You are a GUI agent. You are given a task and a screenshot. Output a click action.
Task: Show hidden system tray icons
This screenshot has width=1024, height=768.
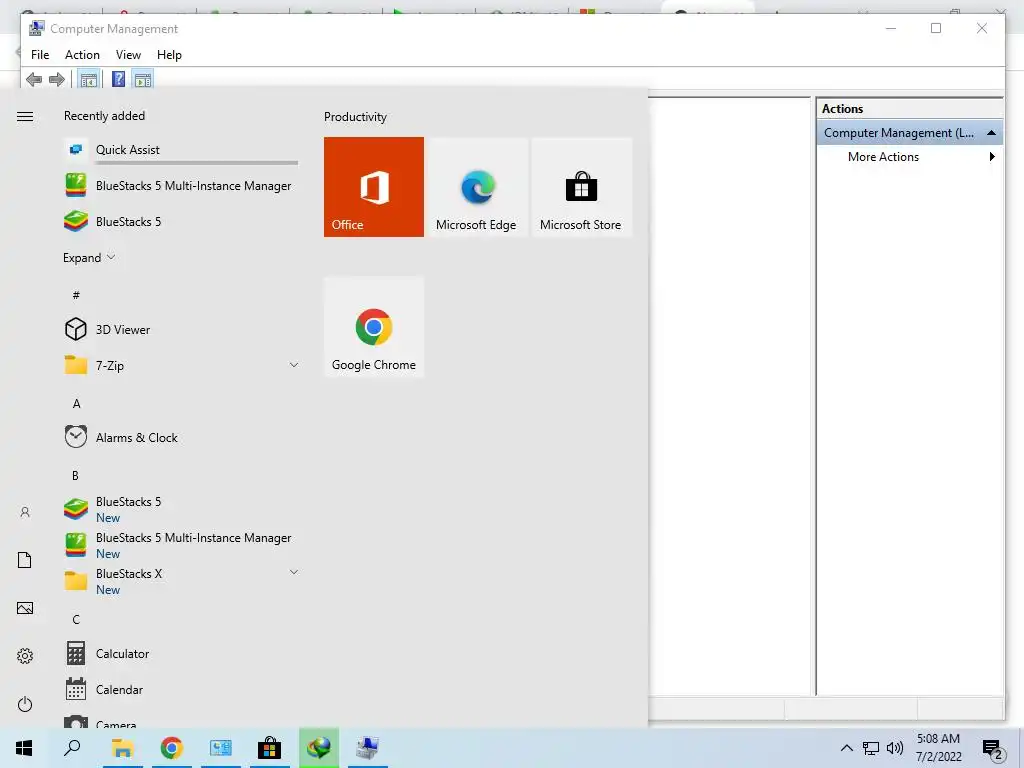pos(846,748)
